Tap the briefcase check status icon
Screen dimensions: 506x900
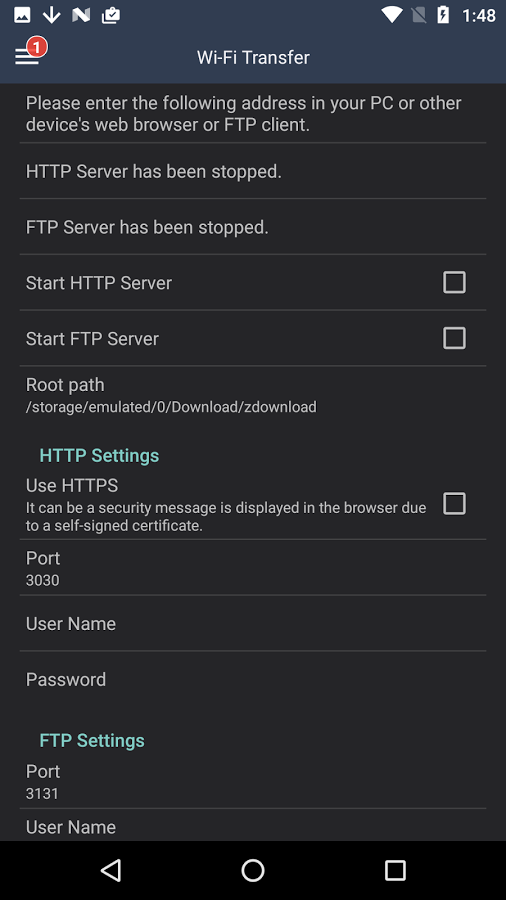click(111, 15)
